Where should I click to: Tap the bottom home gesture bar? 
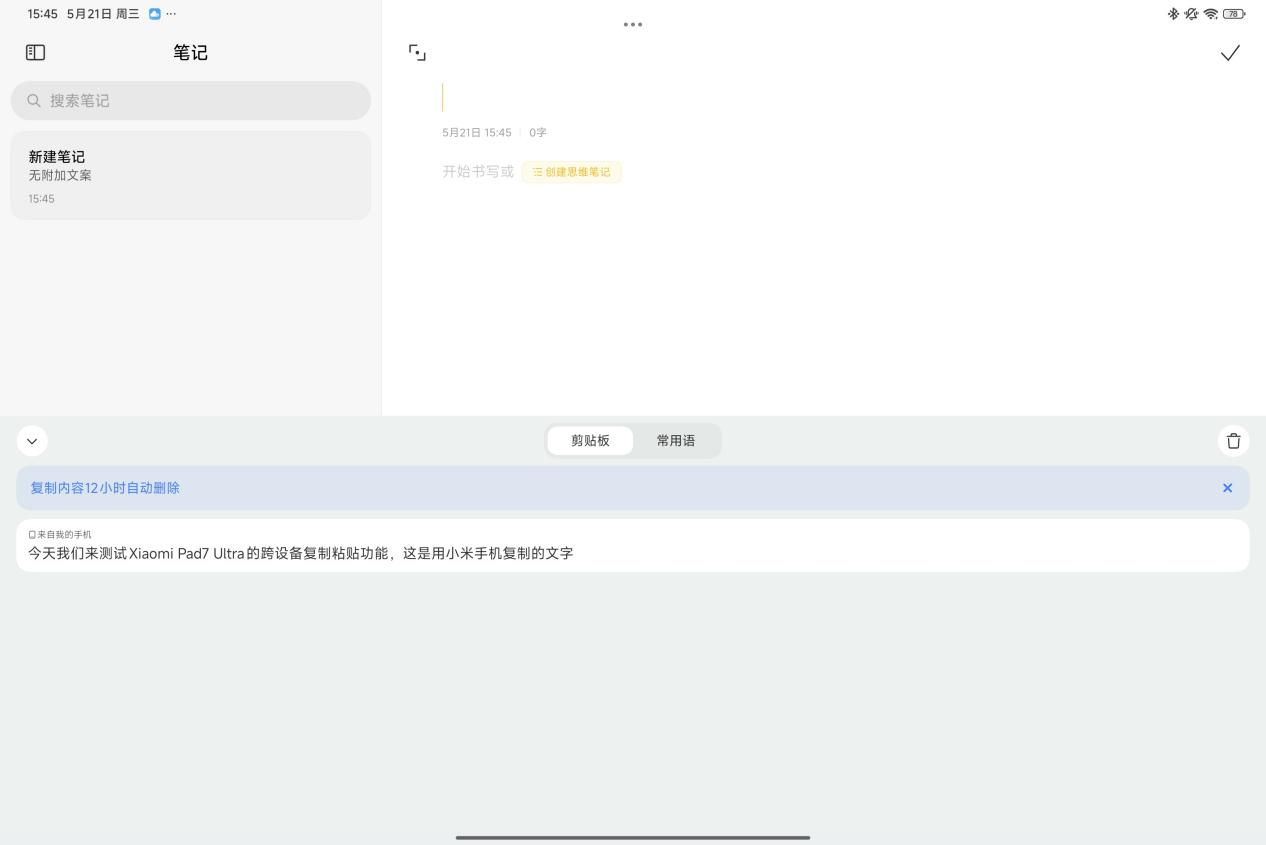[x=633, y=837]
